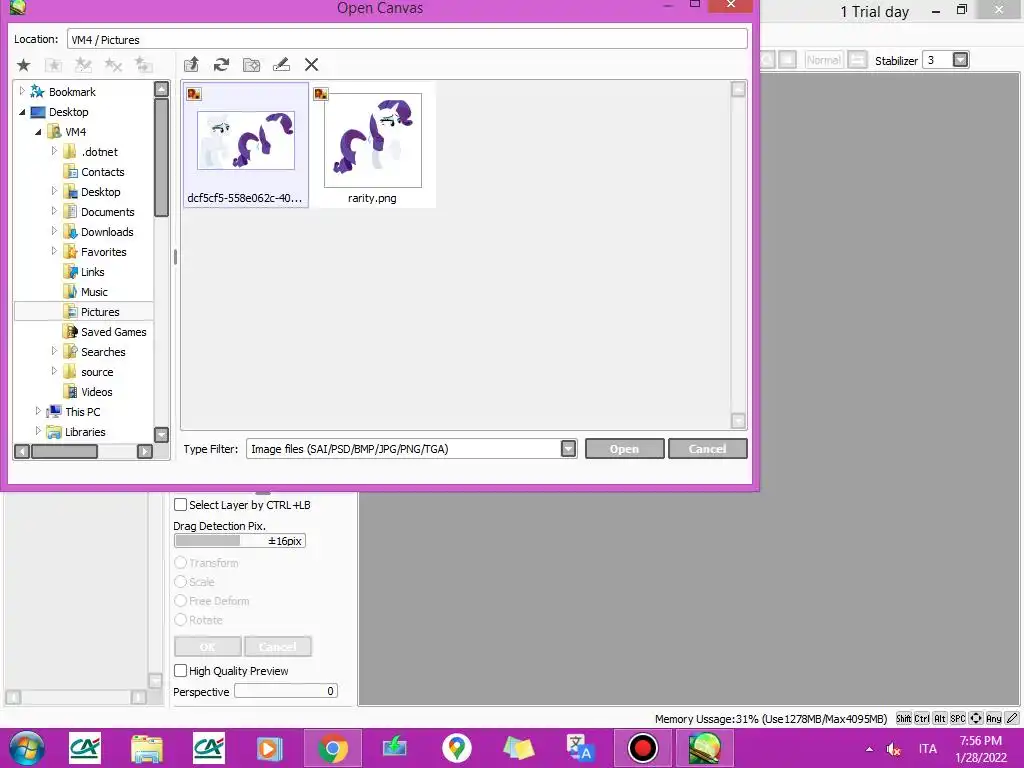This screenshot has width=1024, height=768.
Task: Click the media player taskbar icon
Action: coord(270,748)
